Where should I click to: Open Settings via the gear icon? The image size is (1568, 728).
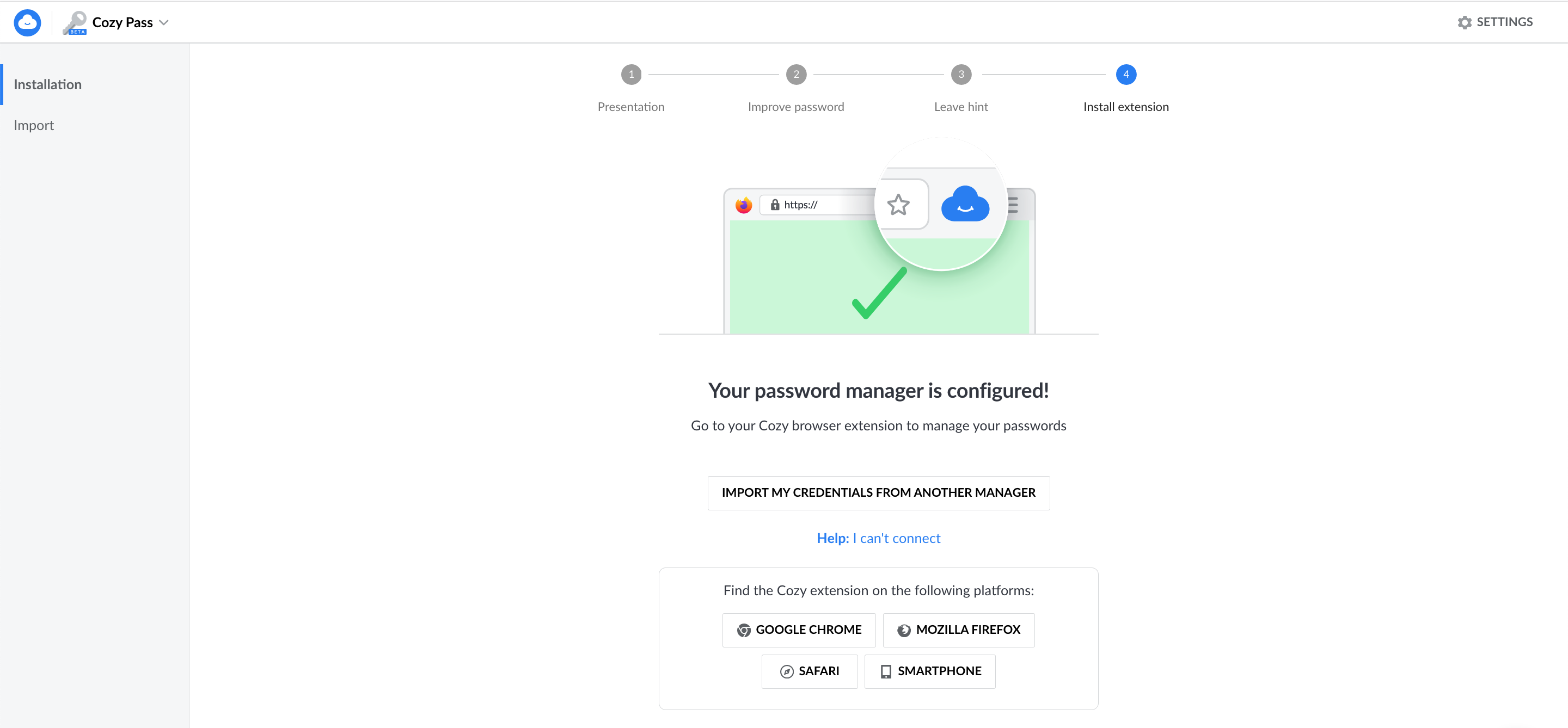coord(1464,22)
